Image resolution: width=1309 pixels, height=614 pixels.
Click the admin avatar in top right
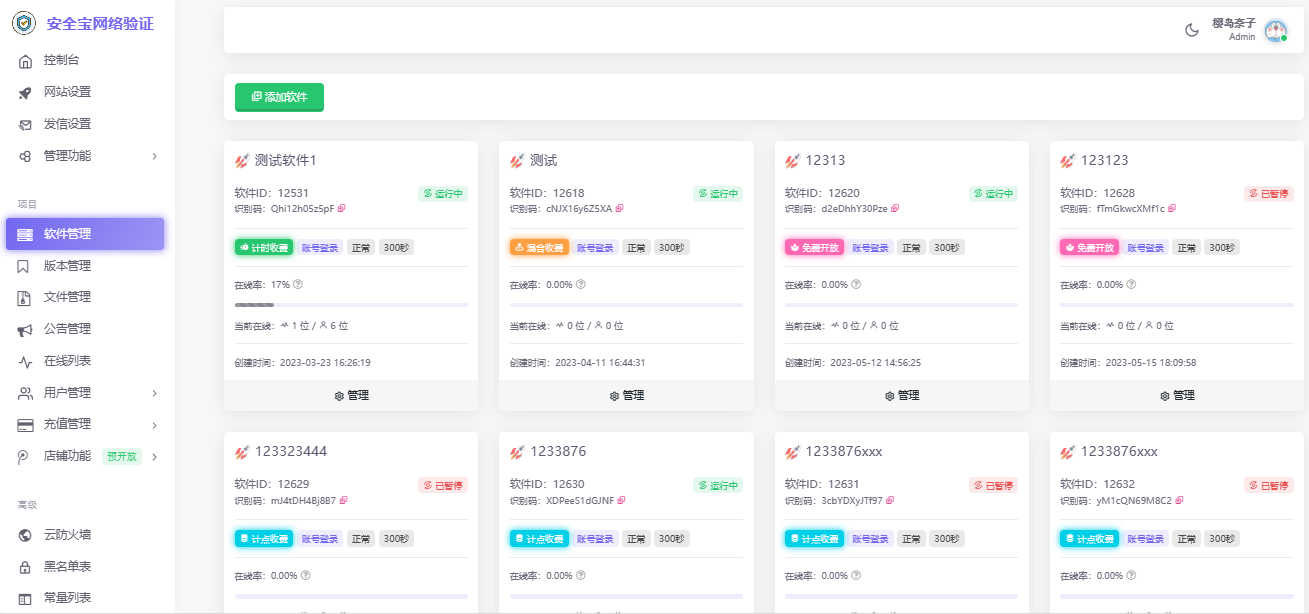pos(1273,30)
